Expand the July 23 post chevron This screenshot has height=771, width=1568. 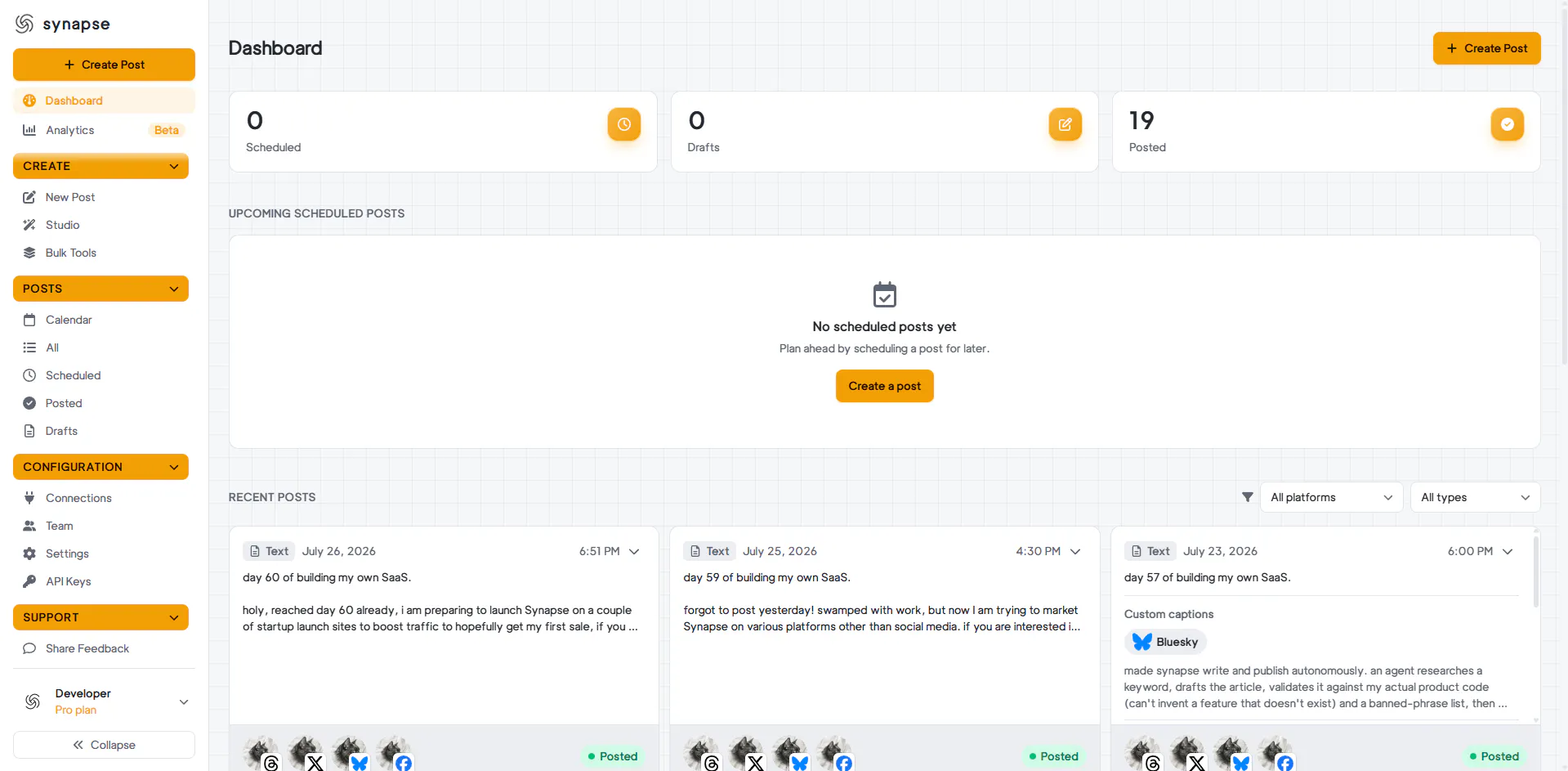click(1508, 551)
